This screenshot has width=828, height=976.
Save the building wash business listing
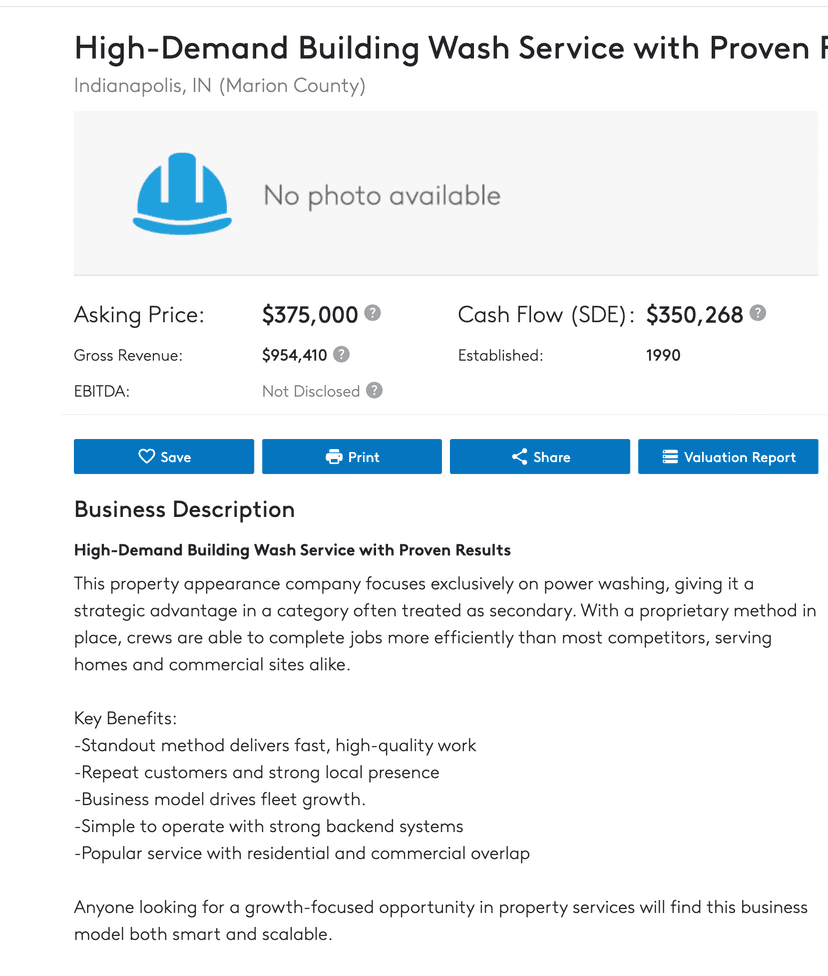[x=164, y=456]
